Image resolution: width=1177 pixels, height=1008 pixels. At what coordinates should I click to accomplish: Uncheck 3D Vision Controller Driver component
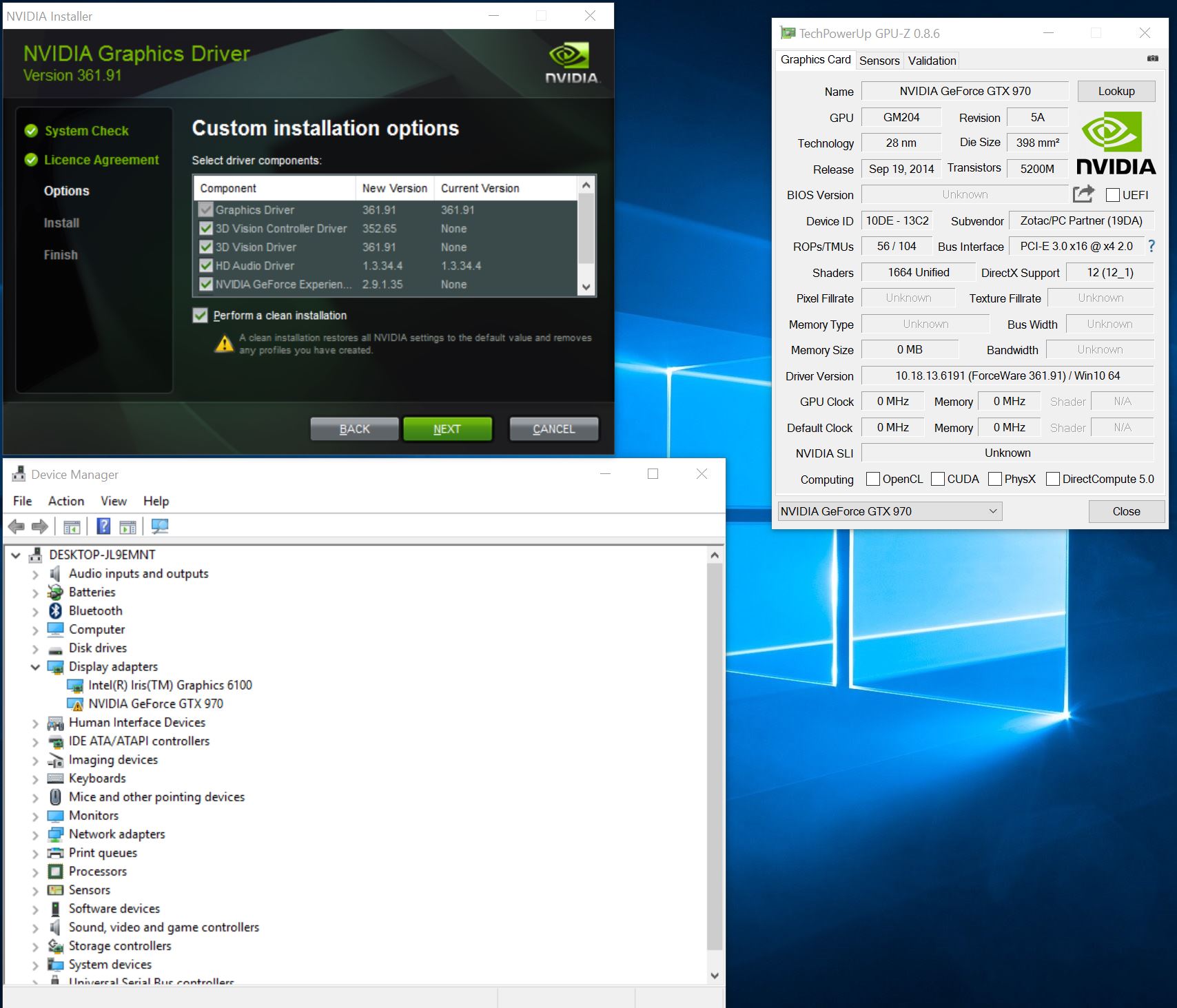[x=205, y=228]
